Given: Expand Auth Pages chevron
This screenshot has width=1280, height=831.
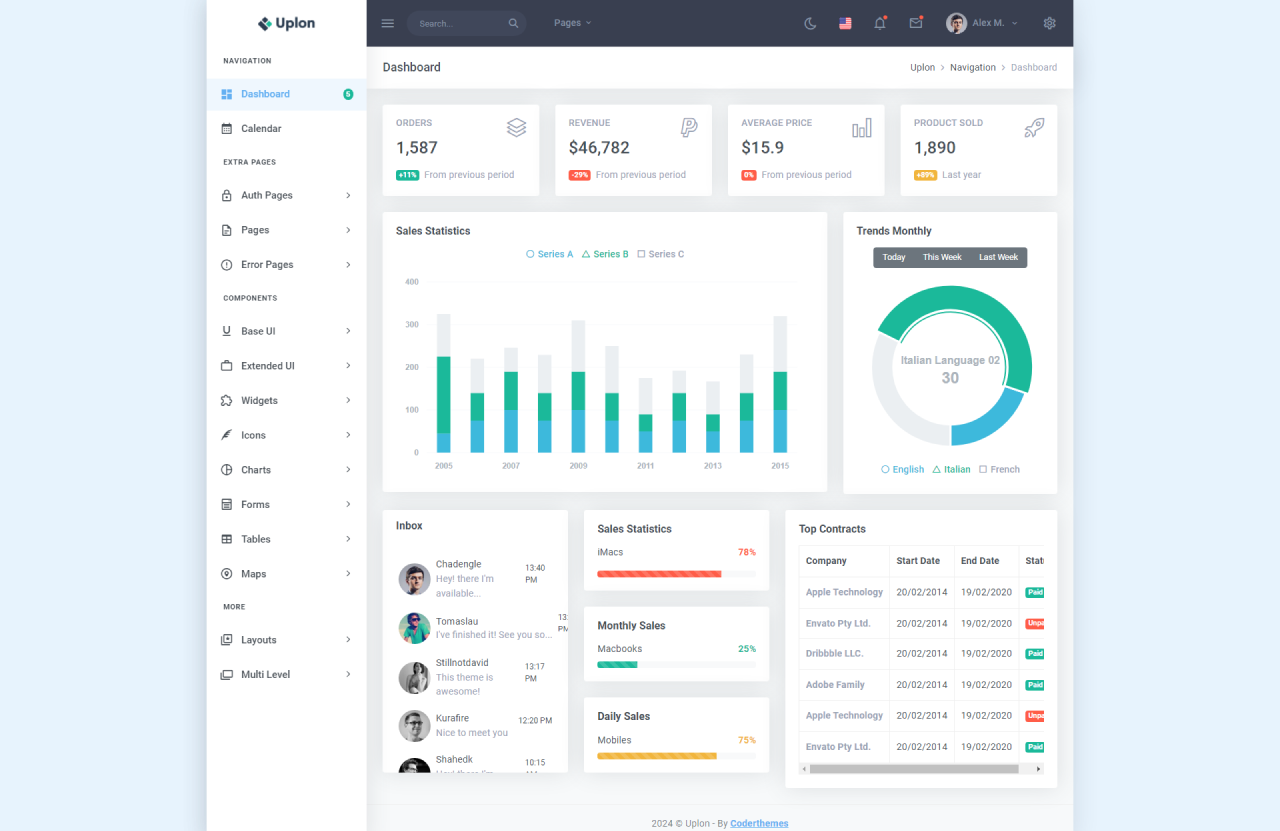Looking at the screenshot, I should [348, 196].
